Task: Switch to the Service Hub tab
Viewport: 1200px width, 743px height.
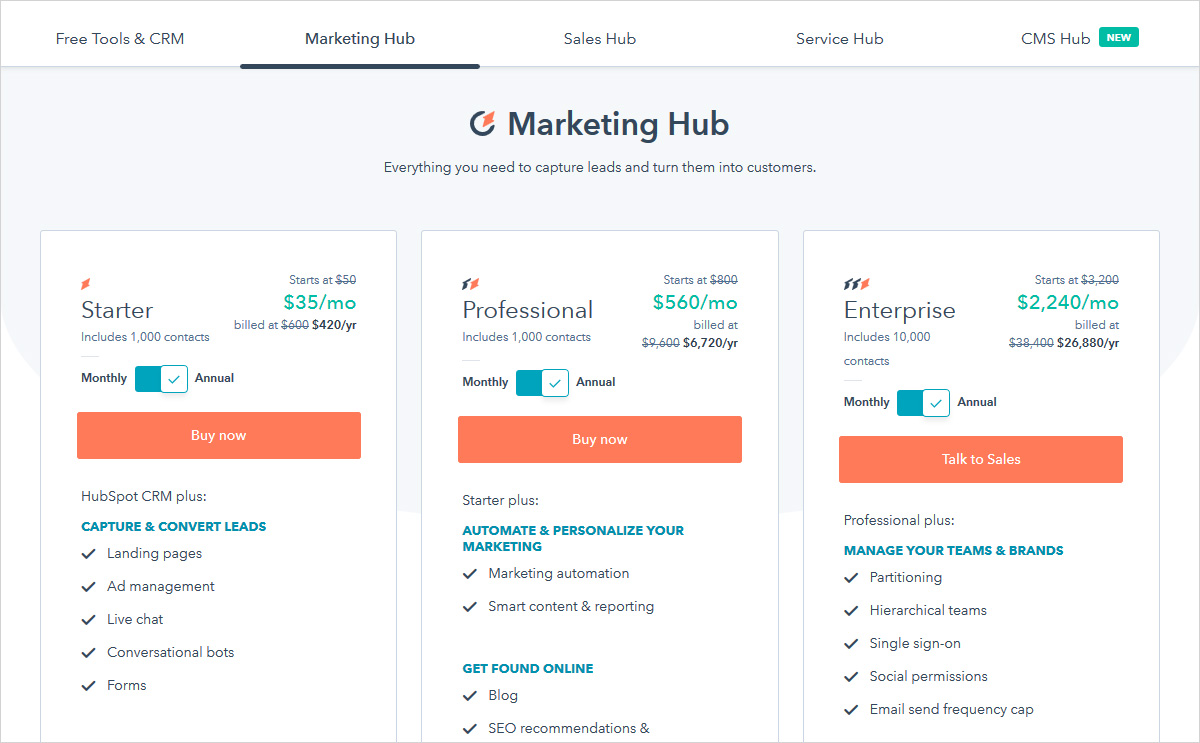Action: pyautogui.click(x=840, y=39)
